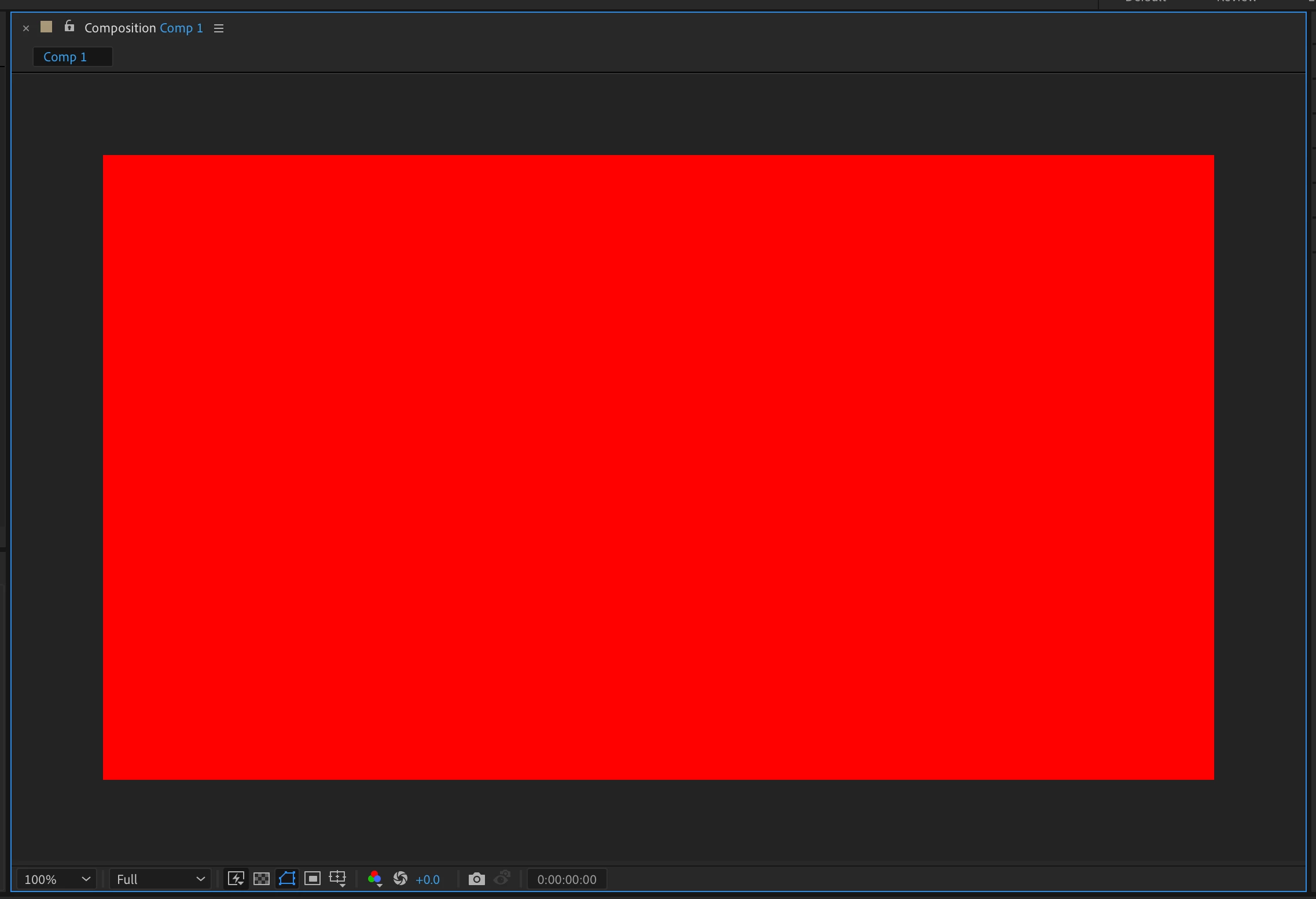
Task: Toggle the transparency grid
Action: [262, 879]
